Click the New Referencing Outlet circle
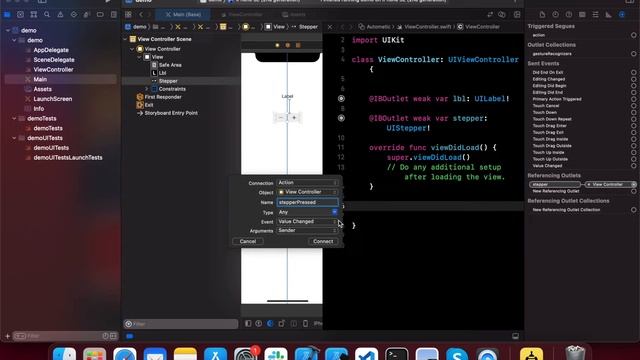 point(633,191)
